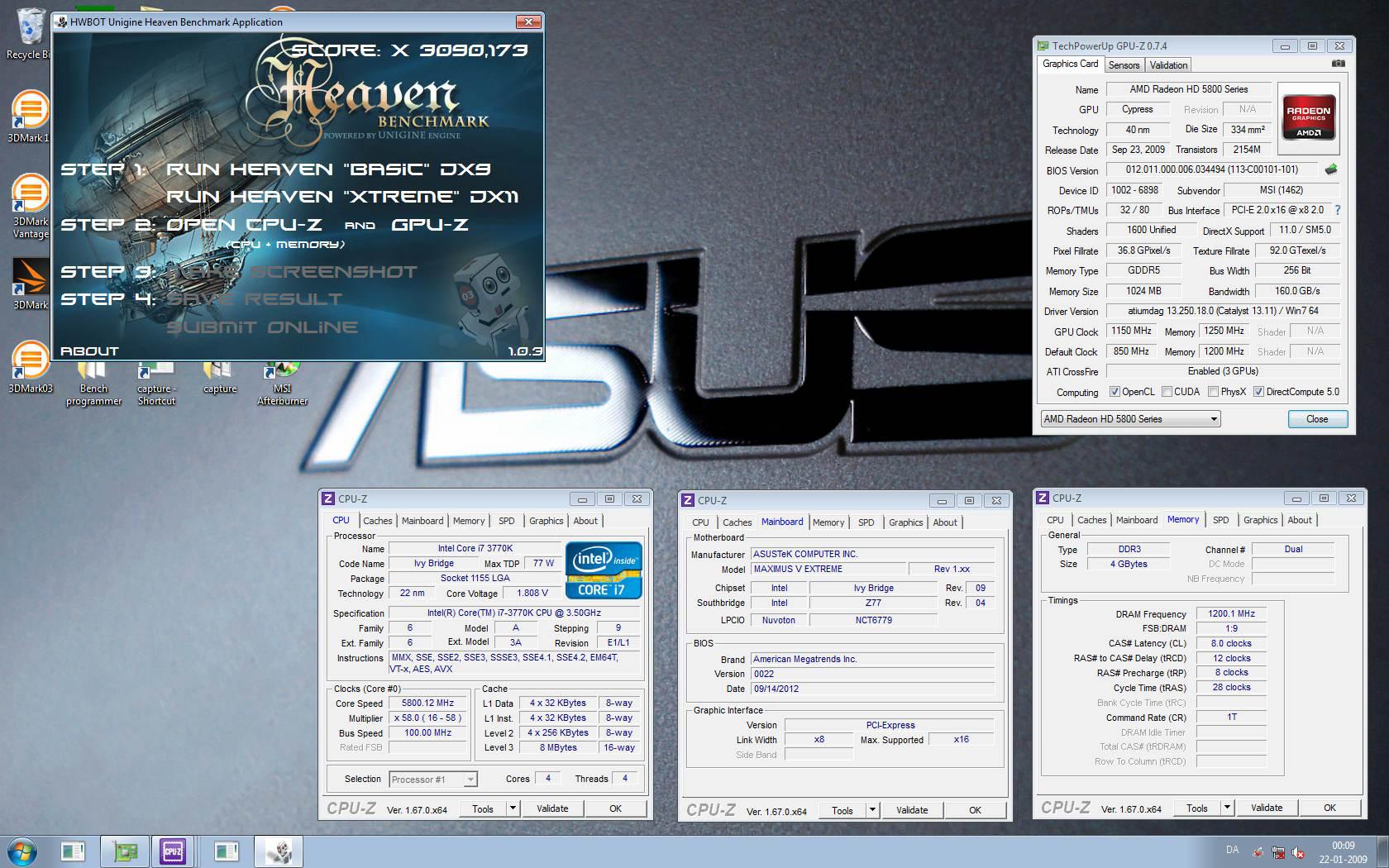This screenshot has width=1389, height=868.
Task: Click the DRAM Frequency value 1200.1 MHz
Action: point(1231,614)
